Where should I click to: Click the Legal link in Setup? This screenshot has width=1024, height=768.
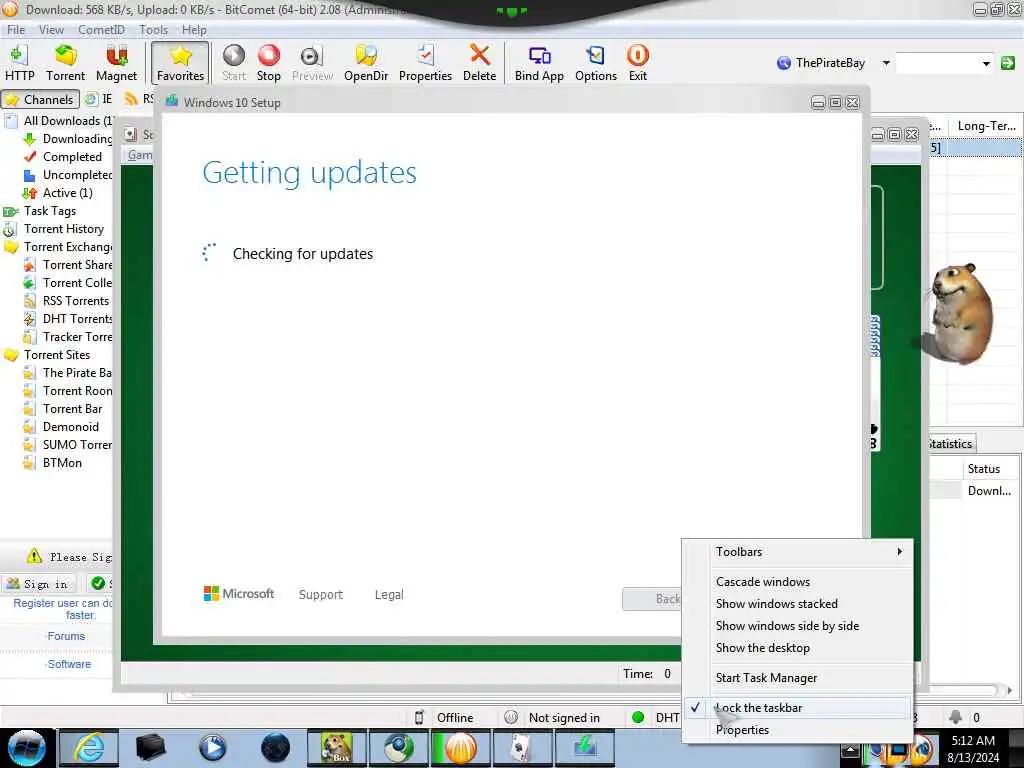[389, 594]
